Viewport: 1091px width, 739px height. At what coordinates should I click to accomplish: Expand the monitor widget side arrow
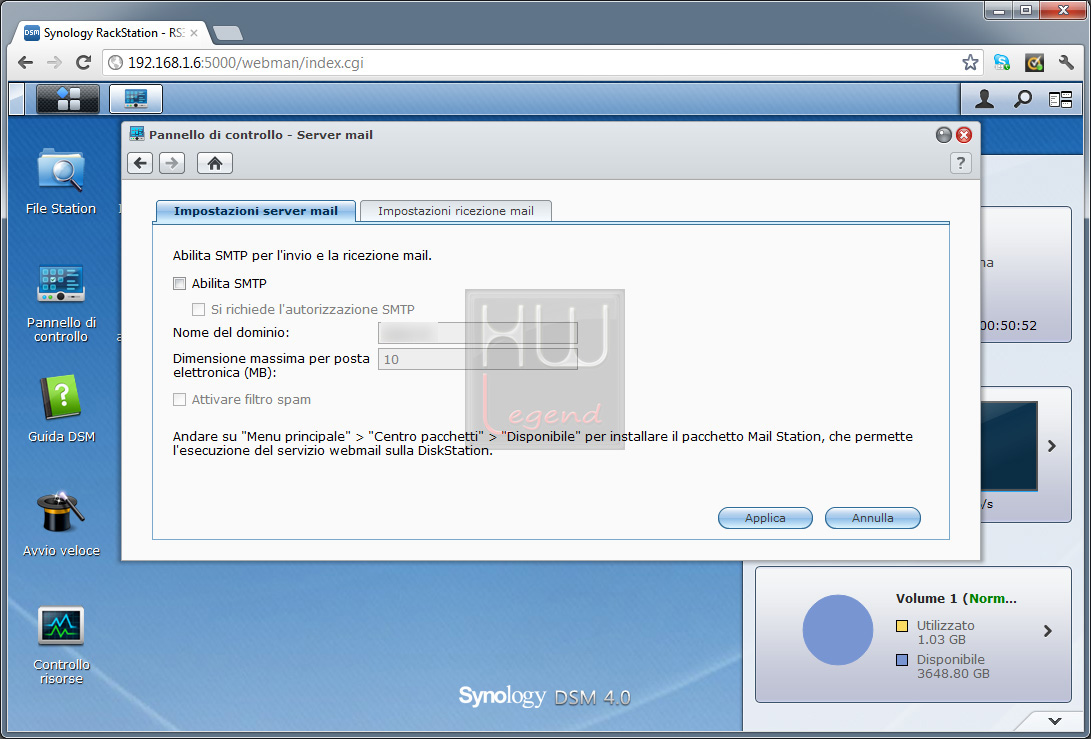1052,446
